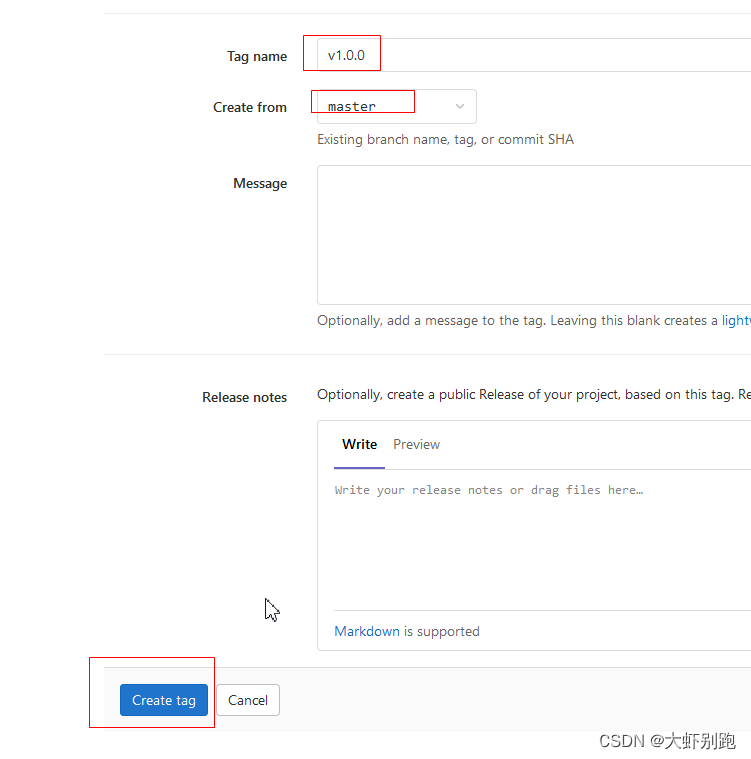Click 'Existing branch name, tag, or commit SHA' text
This screenshot has height=759, width=751.
pos(445,139)
